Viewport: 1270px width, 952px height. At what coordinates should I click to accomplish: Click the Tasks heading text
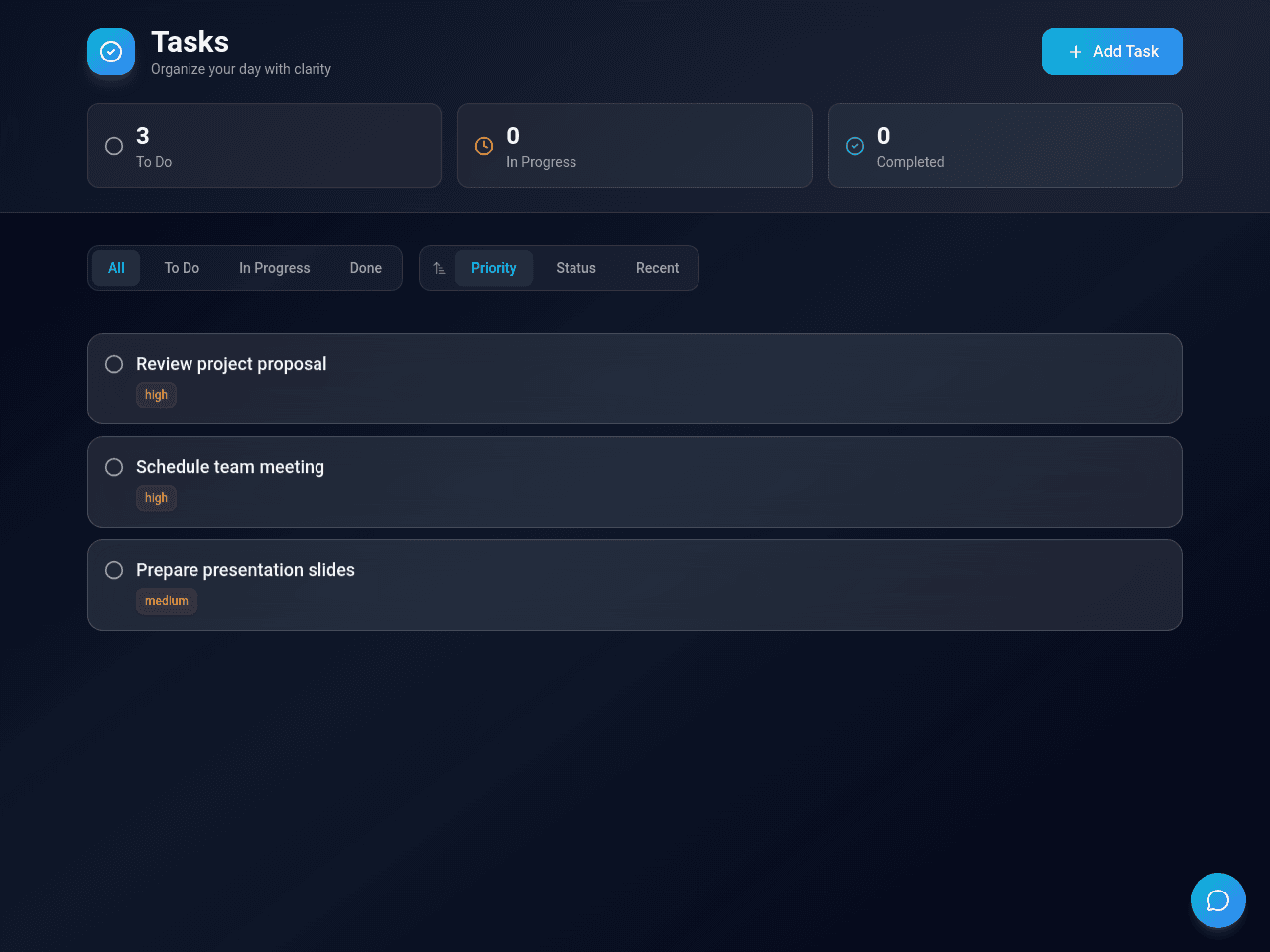pyautogui.click(x=190, y=42)
